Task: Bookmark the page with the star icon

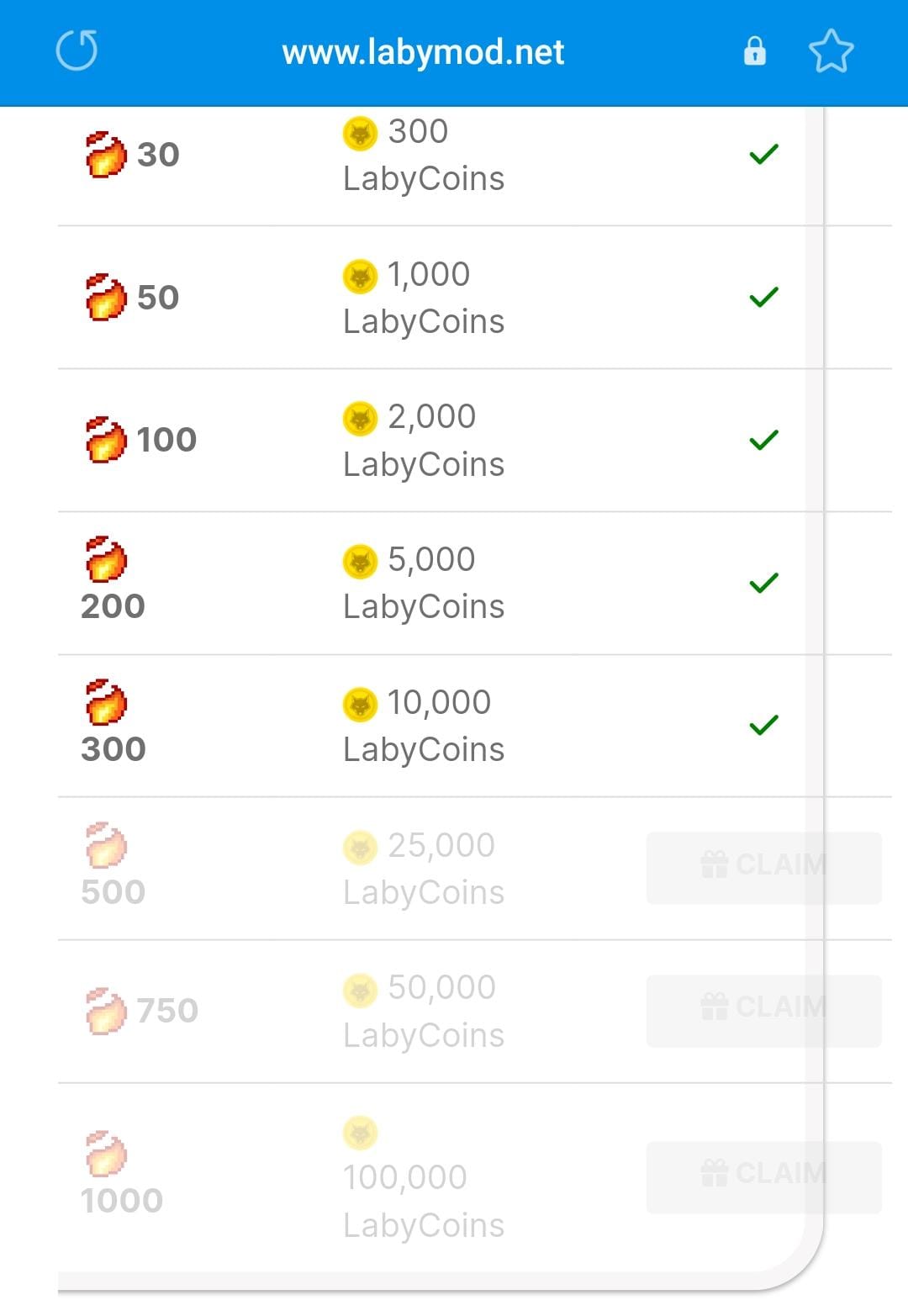Action: pos(831,51)
